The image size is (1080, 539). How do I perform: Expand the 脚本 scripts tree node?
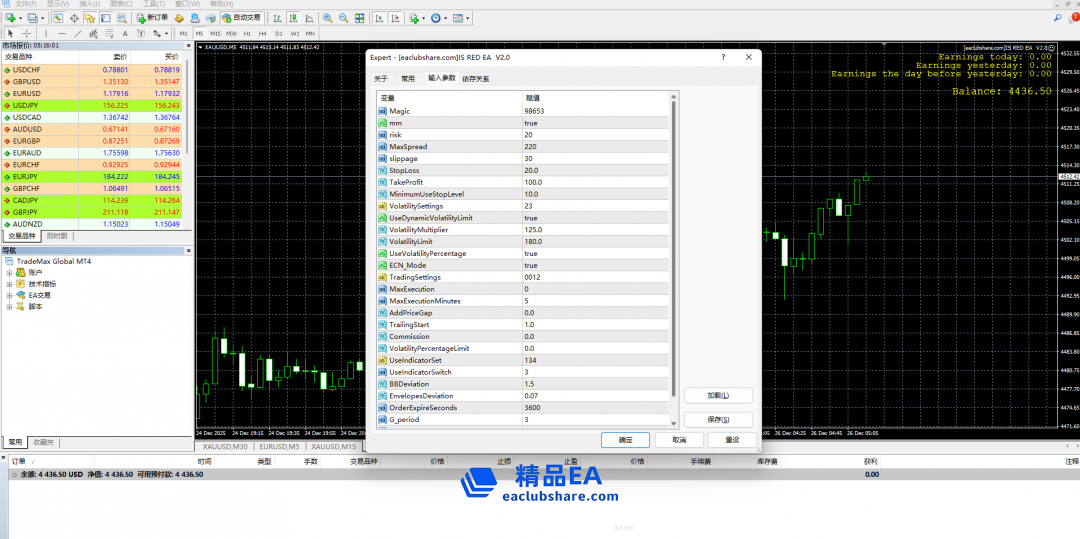[9, 306]
